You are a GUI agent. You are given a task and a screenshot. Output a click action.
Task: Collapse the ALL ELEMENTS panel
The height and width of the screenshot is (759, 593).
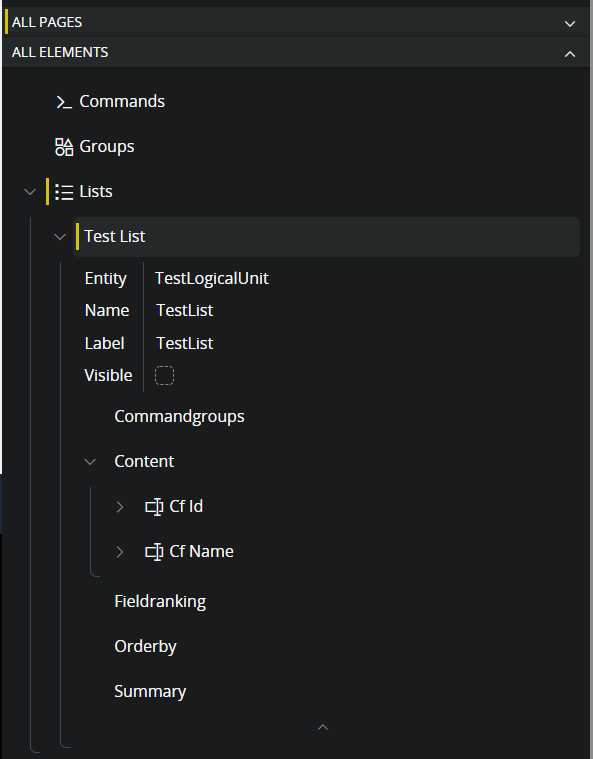(570, 54)
